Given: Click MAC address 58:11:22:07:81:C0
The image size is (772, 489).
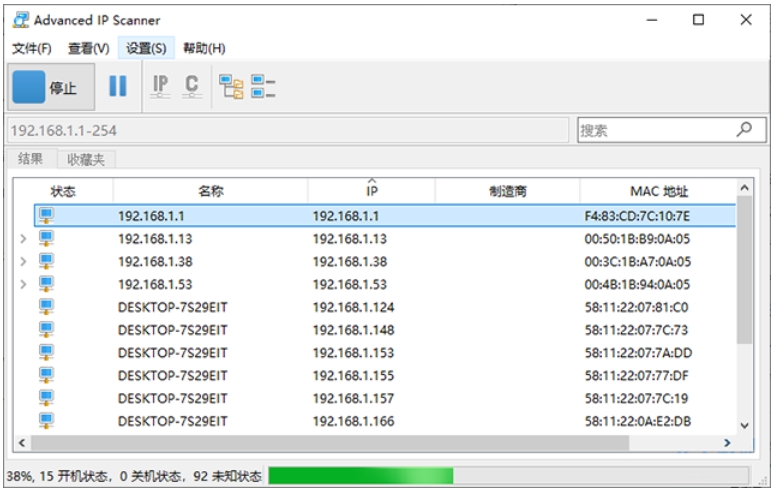Looking at the screenshot, I should click(636, 307).
